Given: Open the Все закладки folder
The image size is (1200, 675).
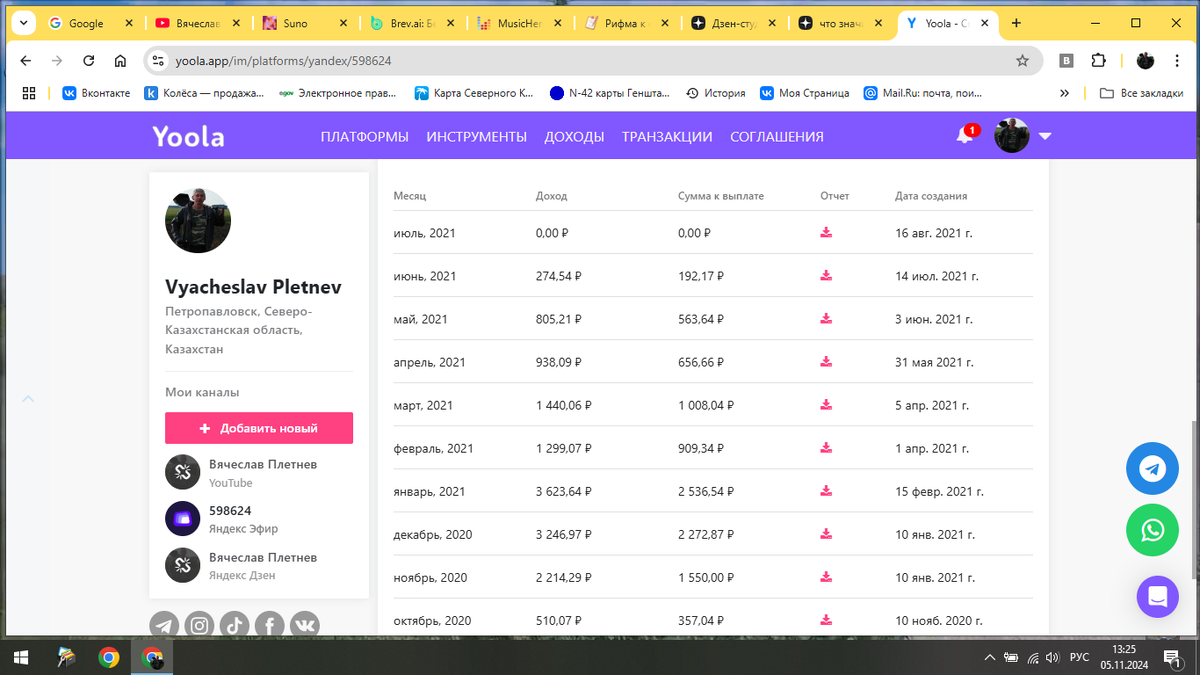Looking at the screenshot, I should (1143, 93).
